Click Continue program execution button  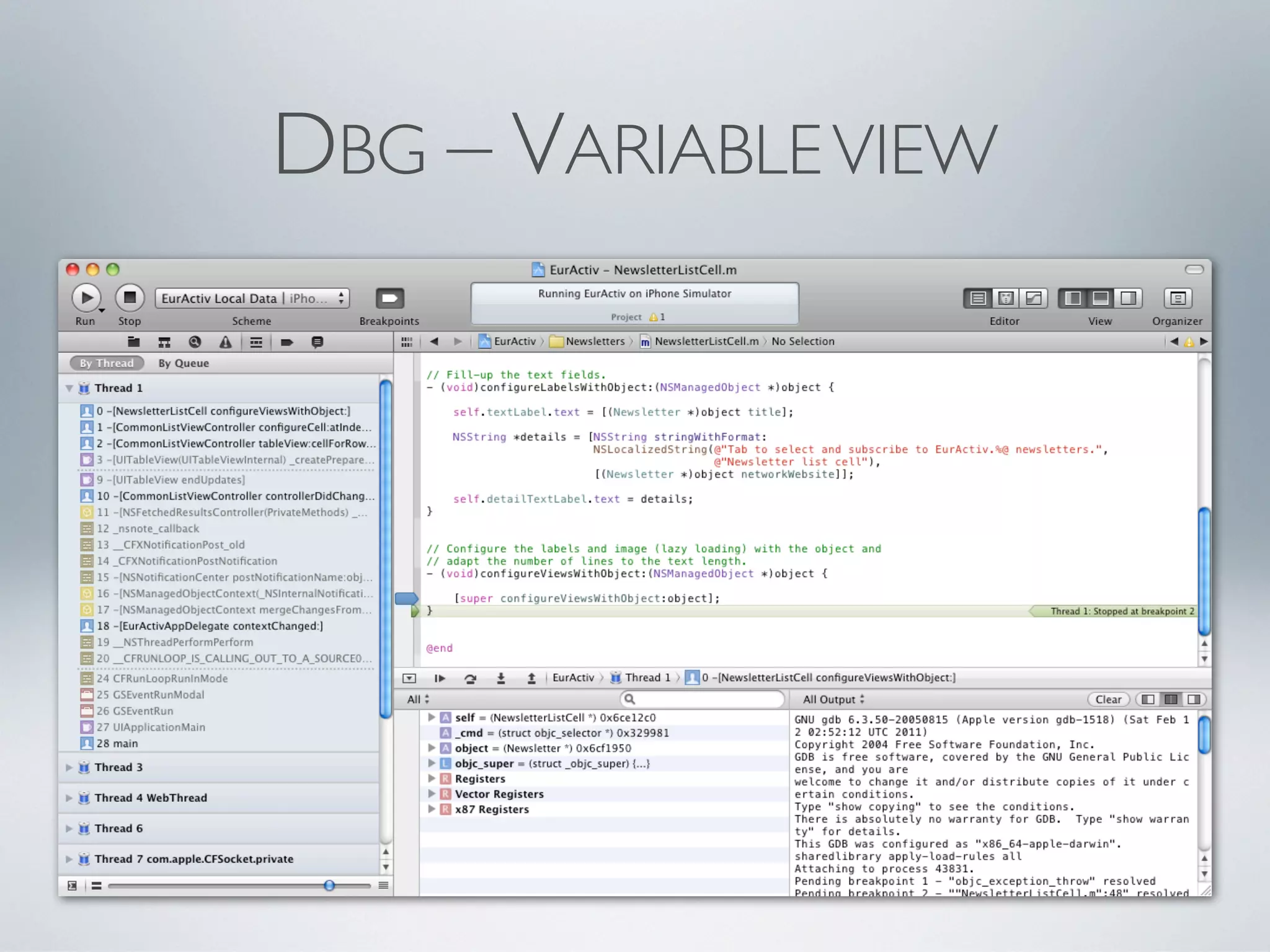tap(440, 678)
